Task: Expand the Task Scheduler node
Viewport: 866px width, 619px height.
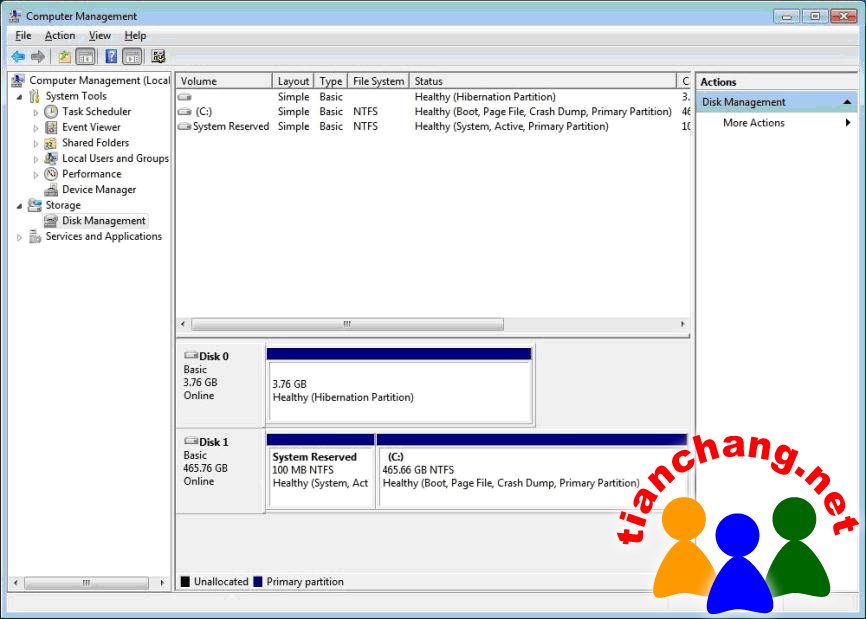Action: tap(36, 112)
